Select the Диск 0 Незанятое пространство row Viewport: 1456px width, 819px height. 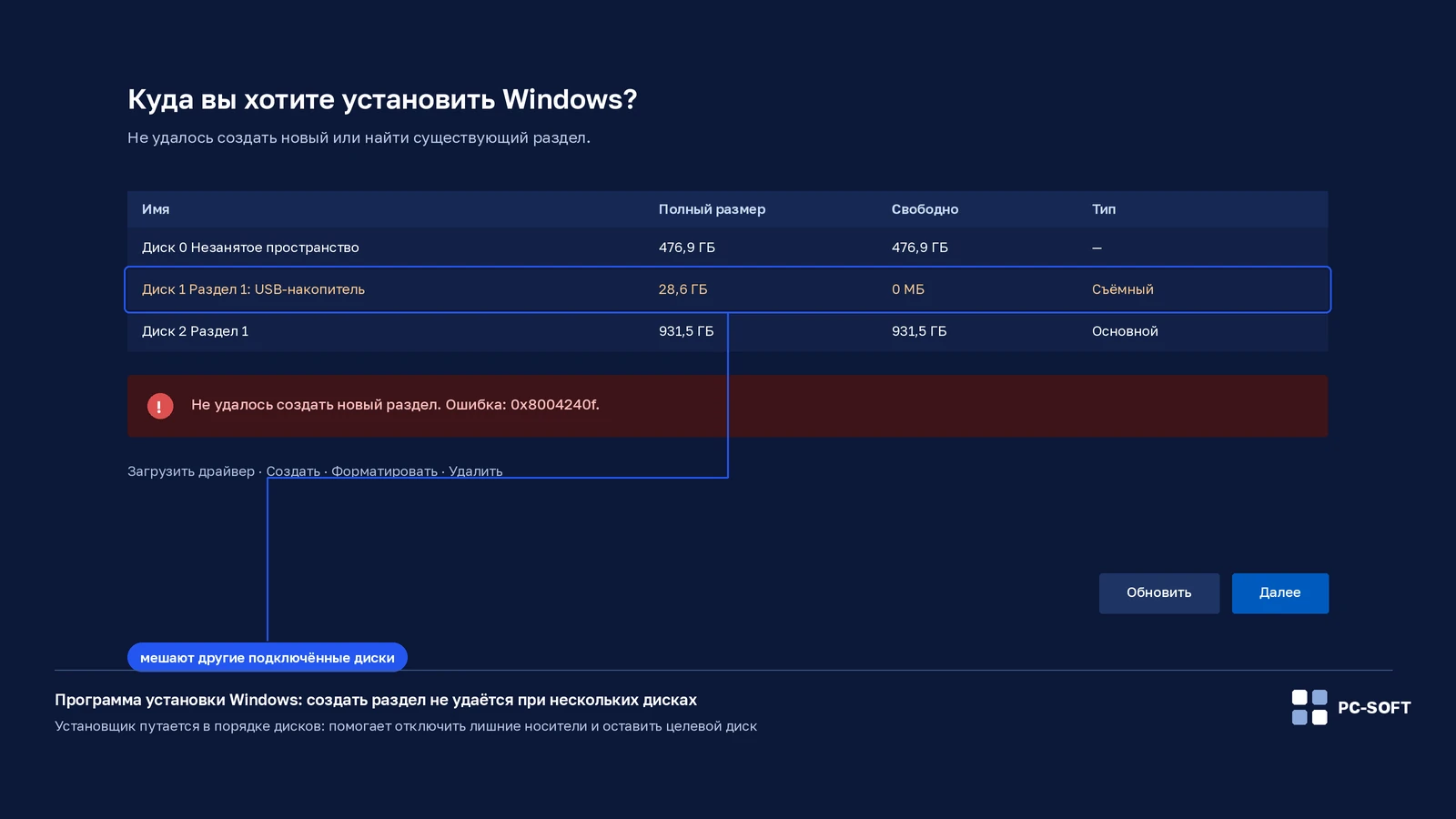(727, 248)
